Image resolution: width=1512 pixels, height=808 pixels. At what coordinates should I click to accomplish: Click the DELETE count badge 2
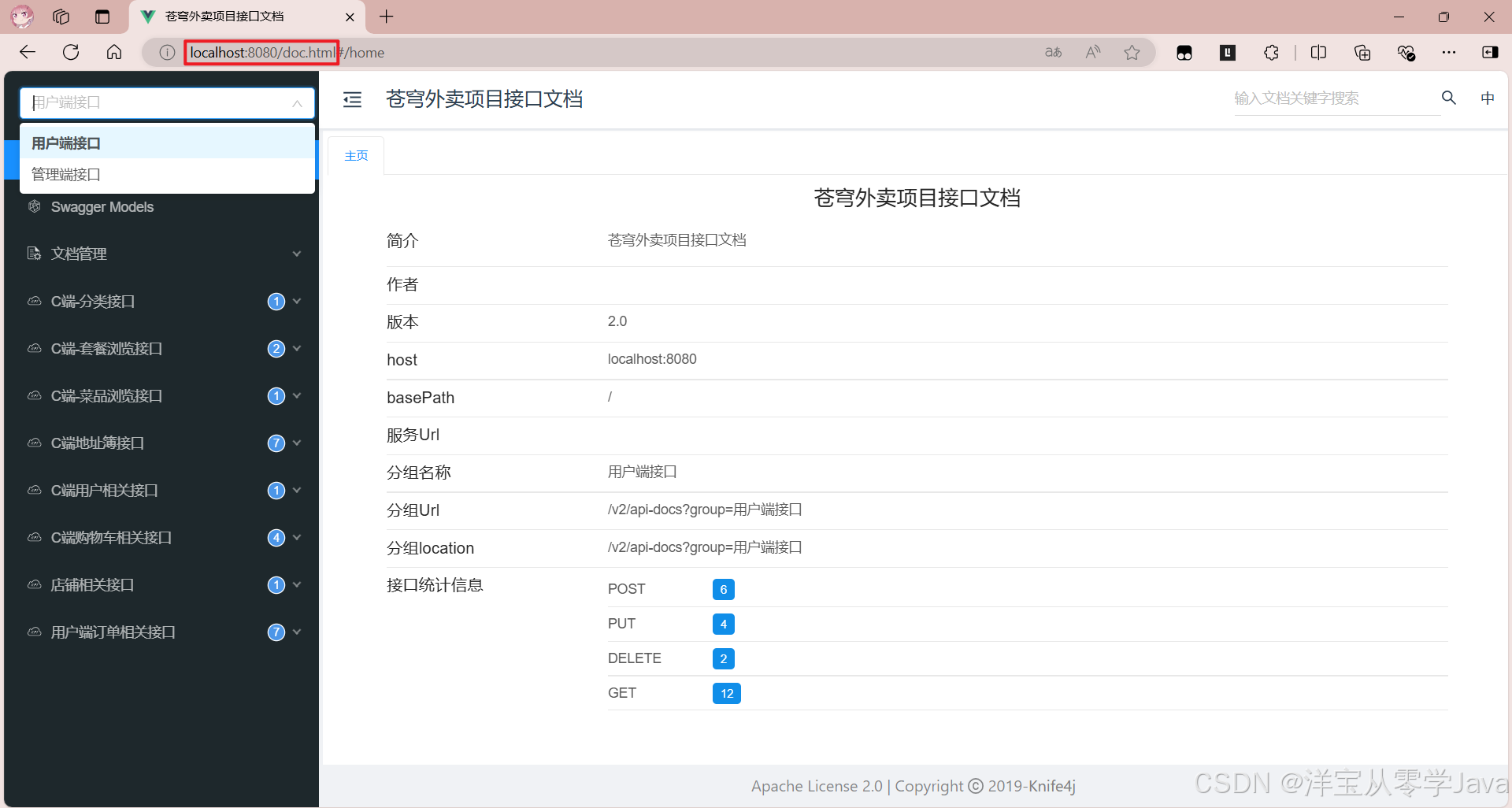pyautogui.click(x=724, y=658)
